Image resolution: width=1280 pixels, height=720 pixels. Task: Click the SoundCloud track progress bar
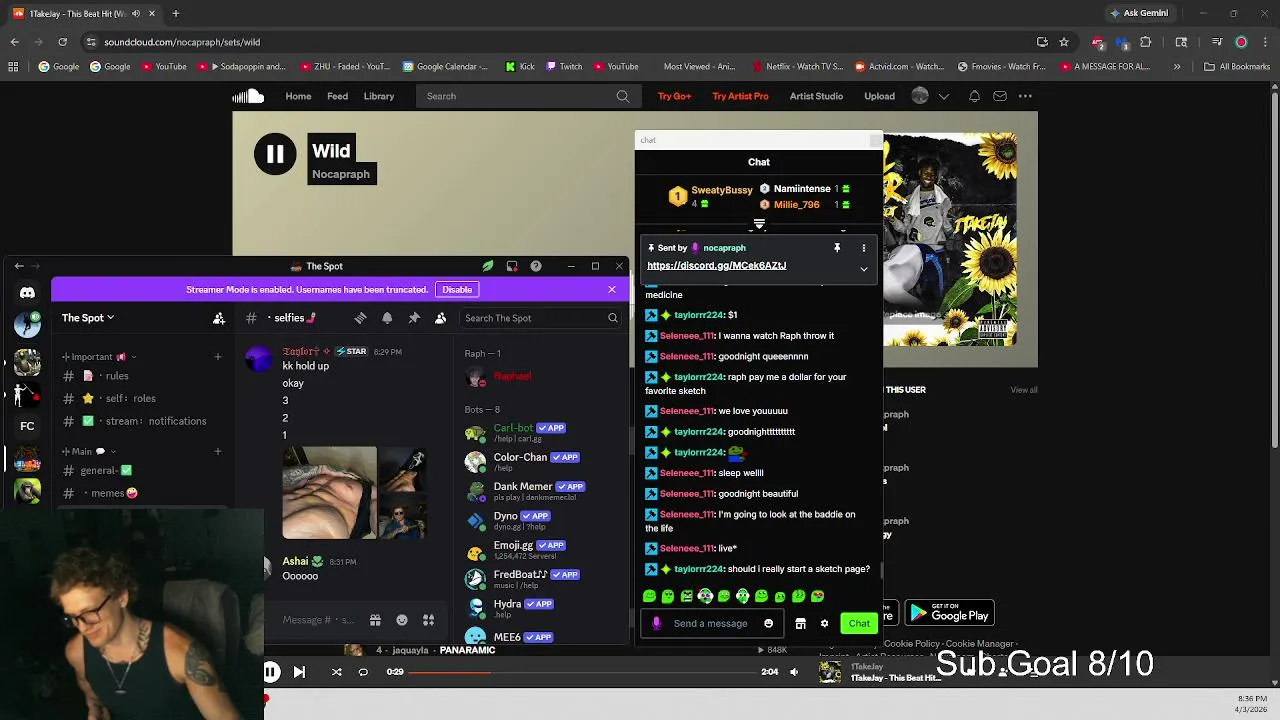tap(580, 672)
